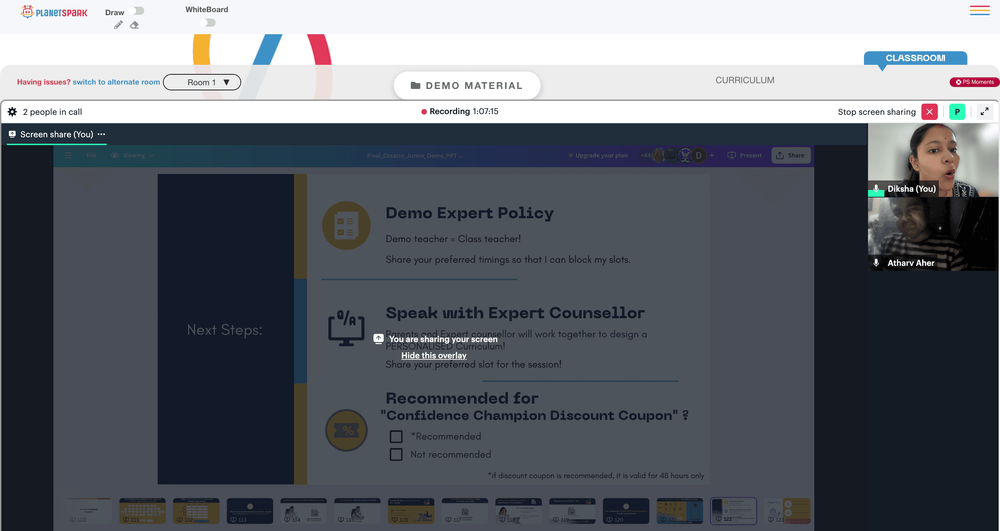Hide this overlay link
The image size is (1000, 531).
coord(434,356)
